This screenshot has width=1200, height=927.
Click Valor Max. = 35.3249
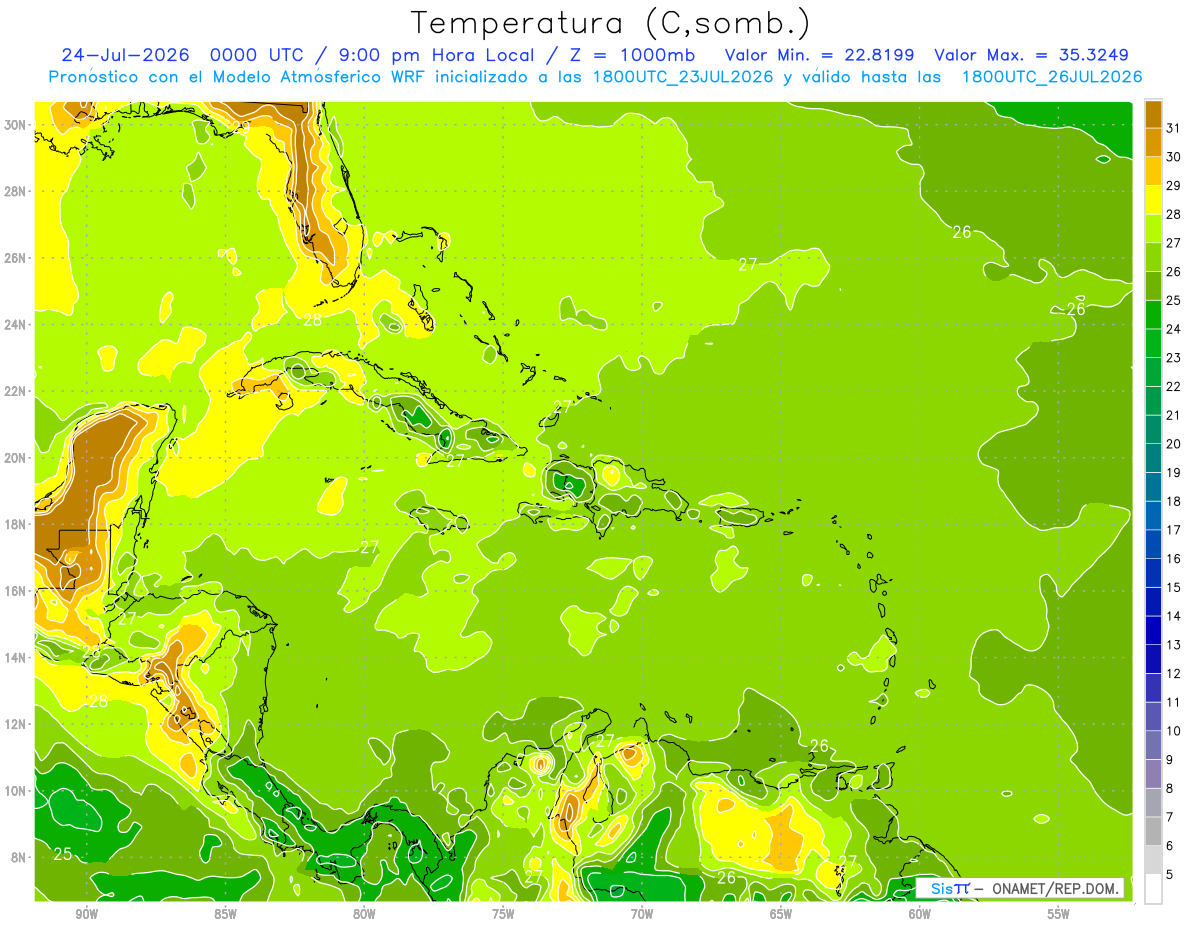[1031, 55]
